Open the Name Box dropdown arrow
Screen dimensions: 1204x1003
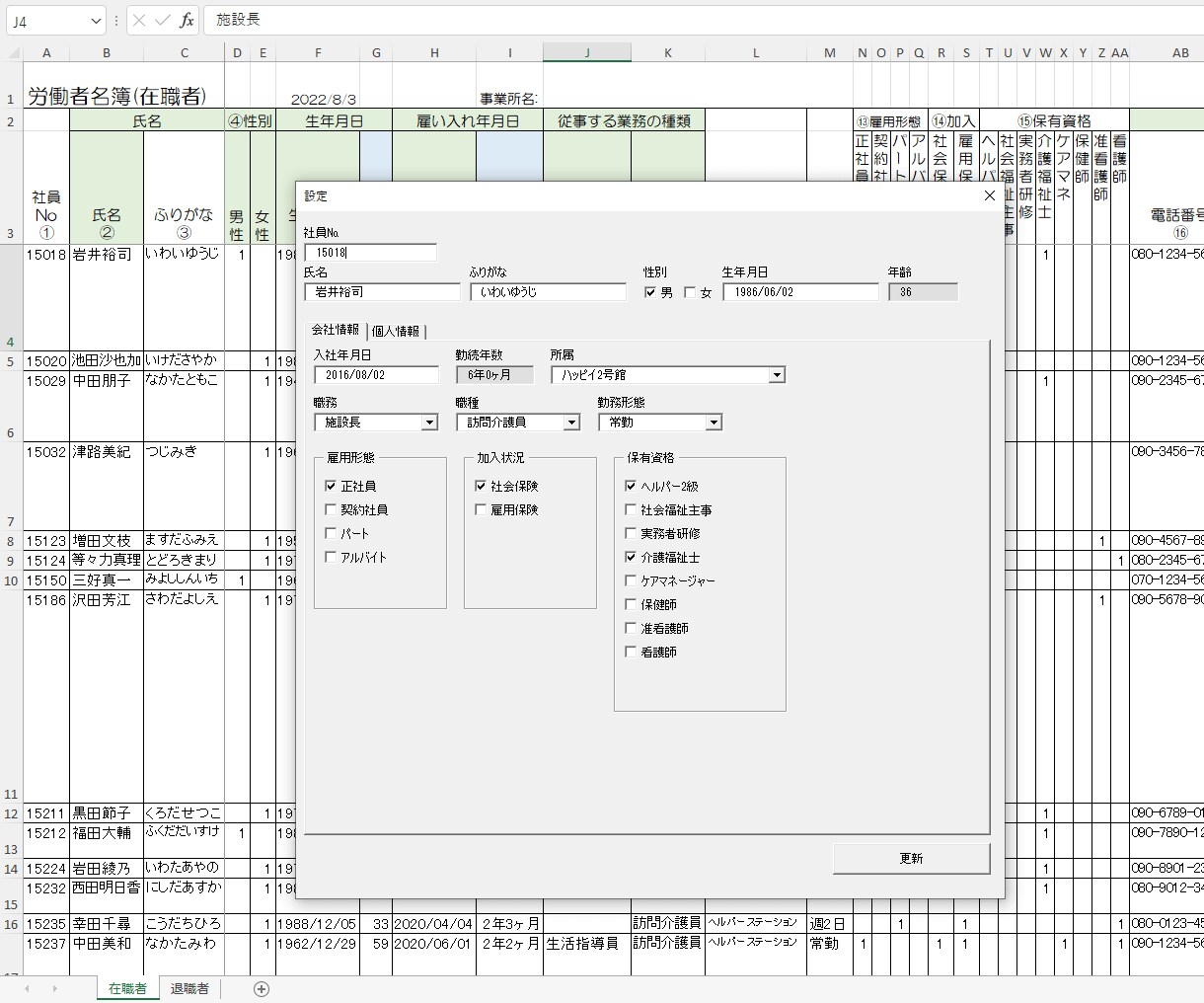pyautogui.click(x=96, y=21)
